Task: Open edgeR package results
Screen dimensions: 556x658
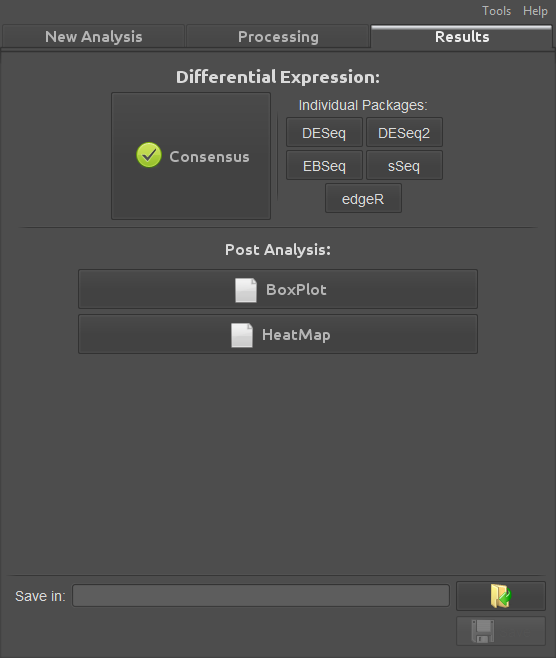Action: click(x=363, y=198)
